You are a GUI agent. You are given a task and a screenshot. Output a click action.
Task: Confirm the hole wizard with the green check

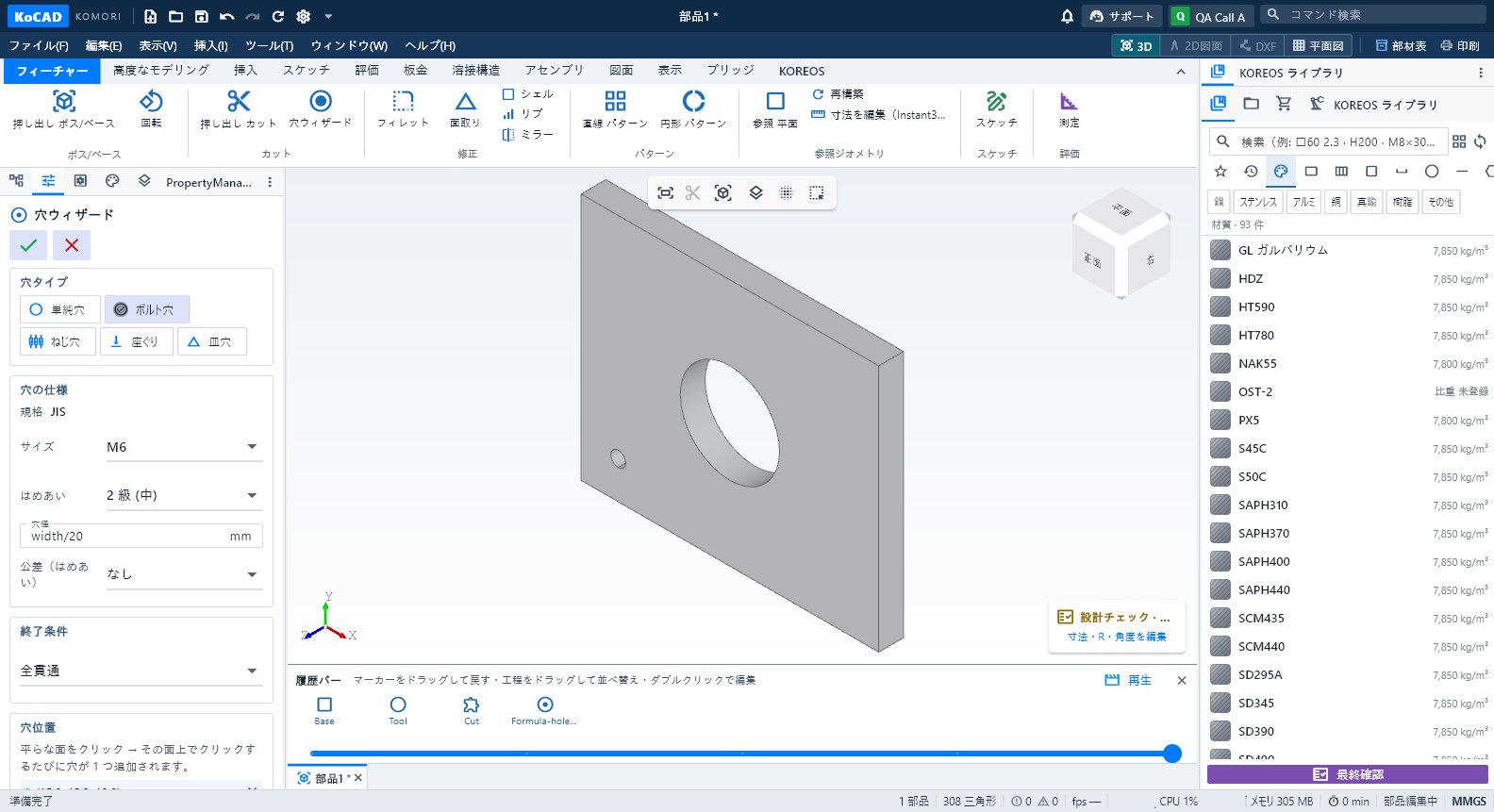28,245
